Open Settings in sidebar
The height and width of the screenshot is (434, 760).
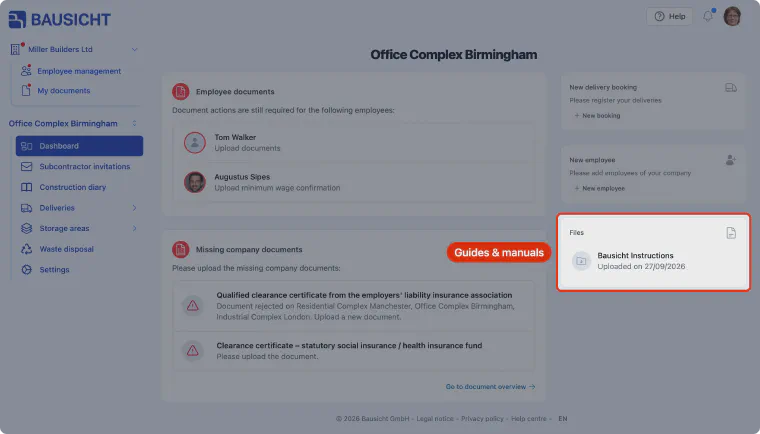pos(54,270)
